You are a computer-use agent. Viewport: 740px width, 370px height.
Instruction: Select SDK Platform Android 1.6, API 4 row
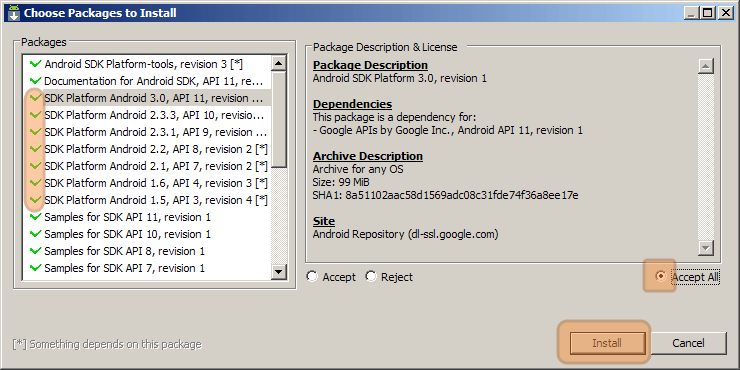click(147, 183)
